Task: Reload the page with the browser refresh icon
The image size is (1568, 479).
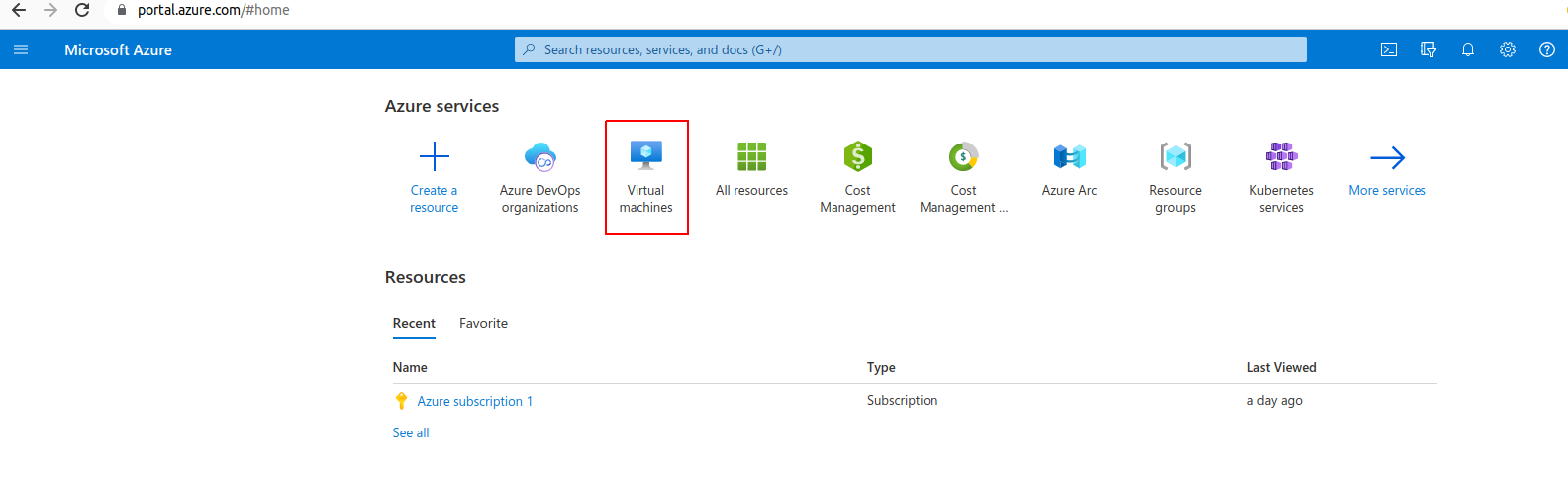Action: coord(83,10)
